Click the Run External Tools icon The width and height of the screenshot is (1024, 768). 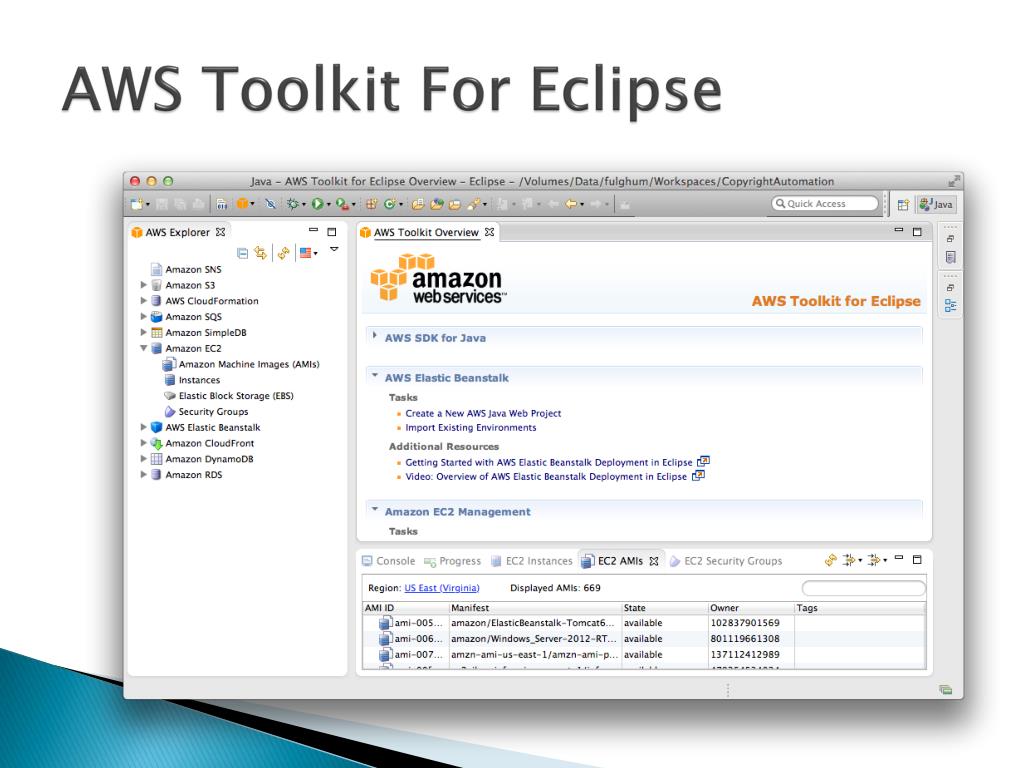(342, 204)
